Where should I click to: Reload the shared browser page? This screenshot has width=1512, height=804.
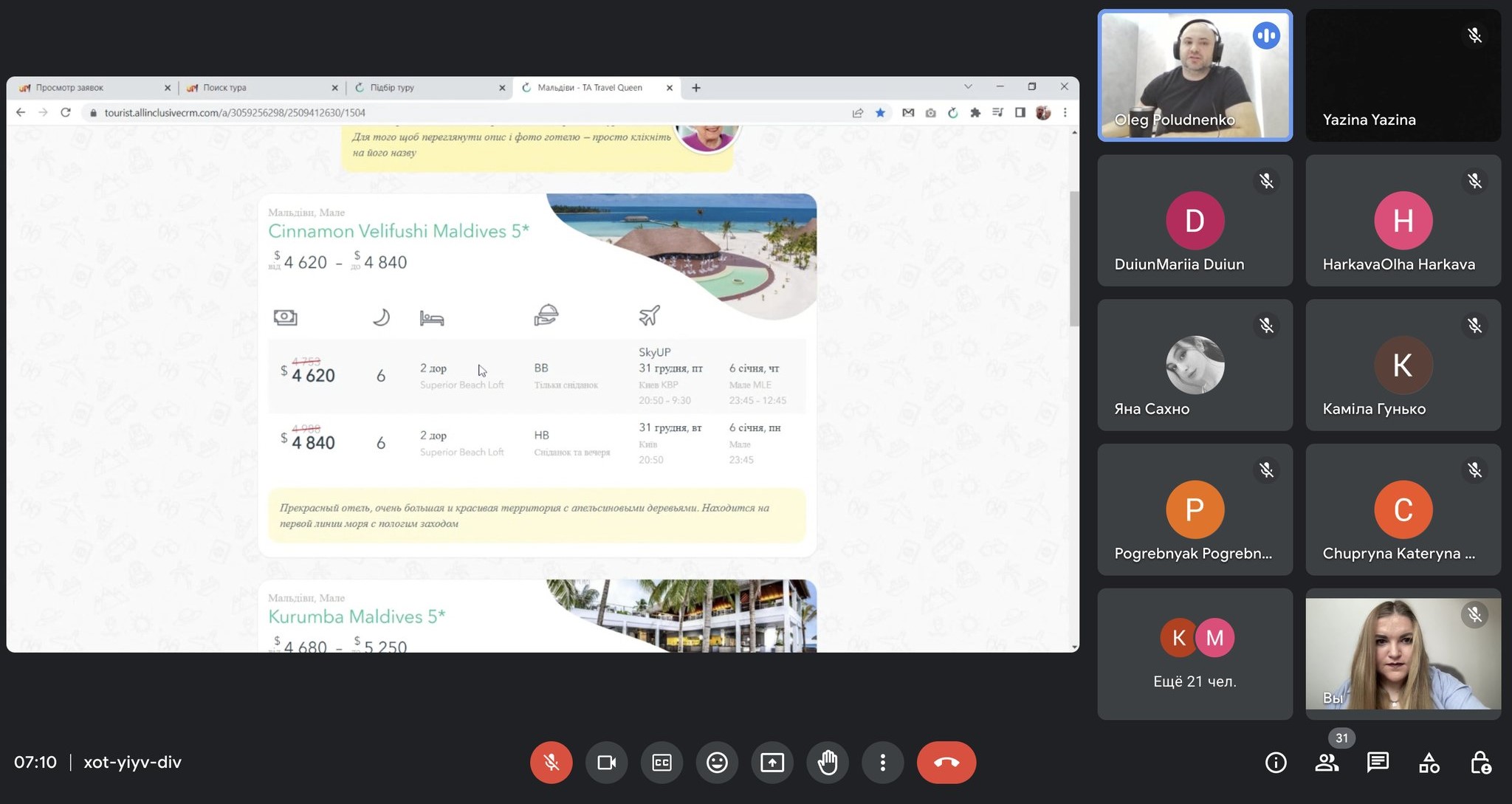(x=66, y=112)
